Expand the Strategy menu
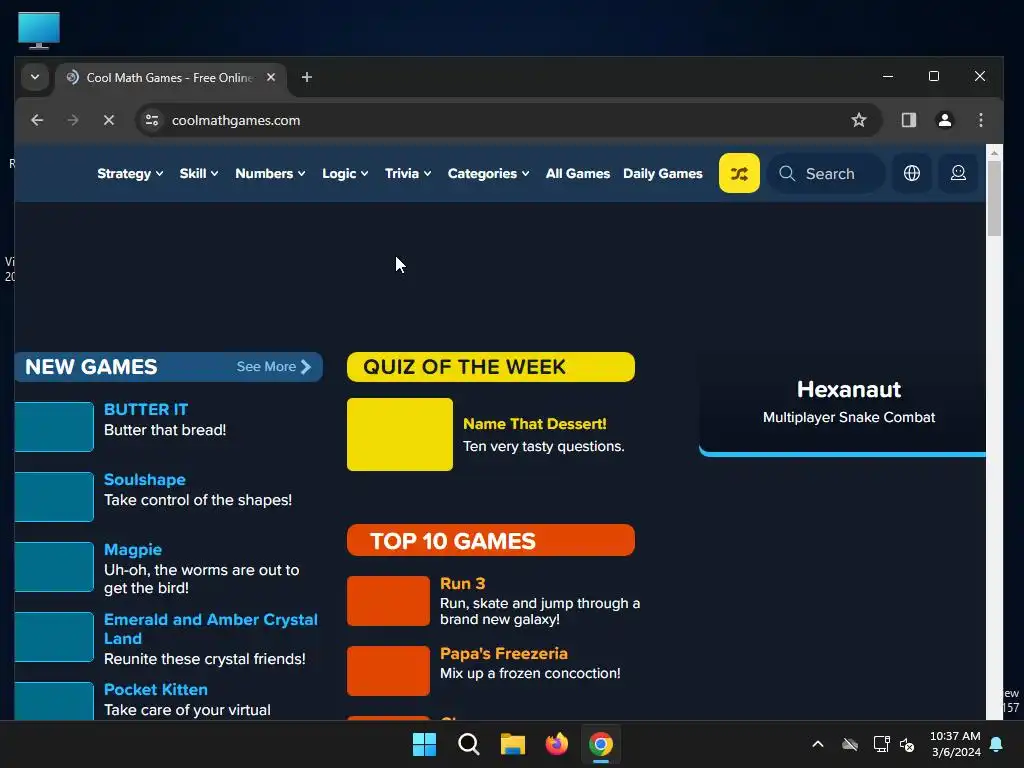The height and width of the screenshot is (768, 1024). (130, 174)
